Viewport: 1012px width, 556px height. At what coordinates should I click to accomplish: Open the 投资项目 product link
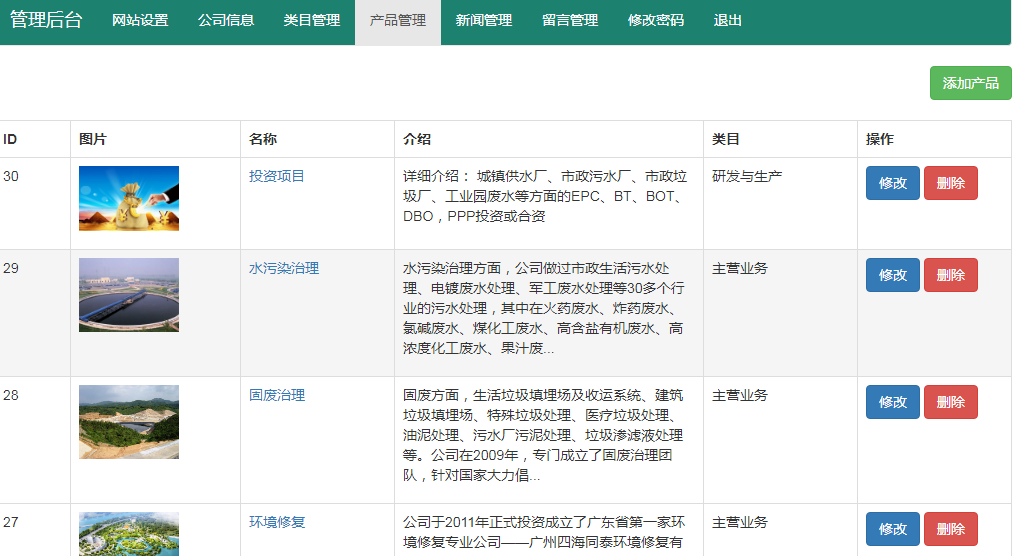pyautogui.click(x=276, y=176)
